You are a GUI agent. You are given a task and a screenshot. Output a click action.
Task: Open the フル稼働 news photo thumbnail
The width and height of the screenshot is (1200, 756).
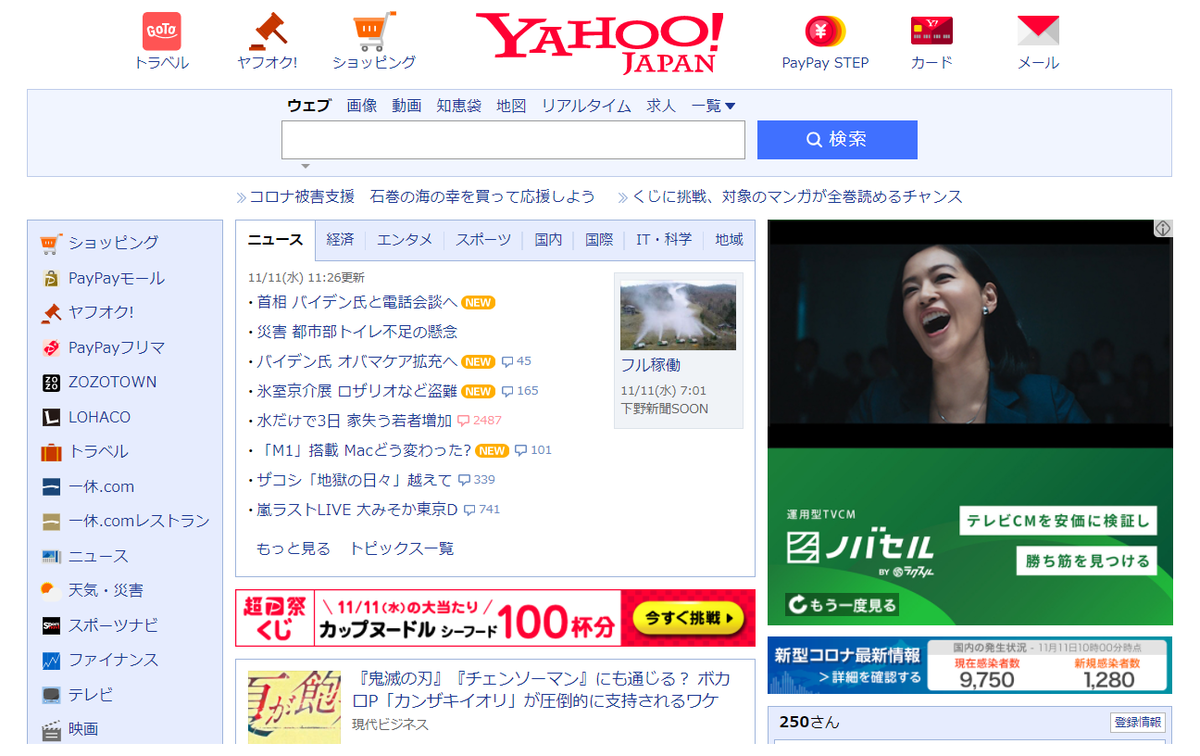(x=678, y=316)
